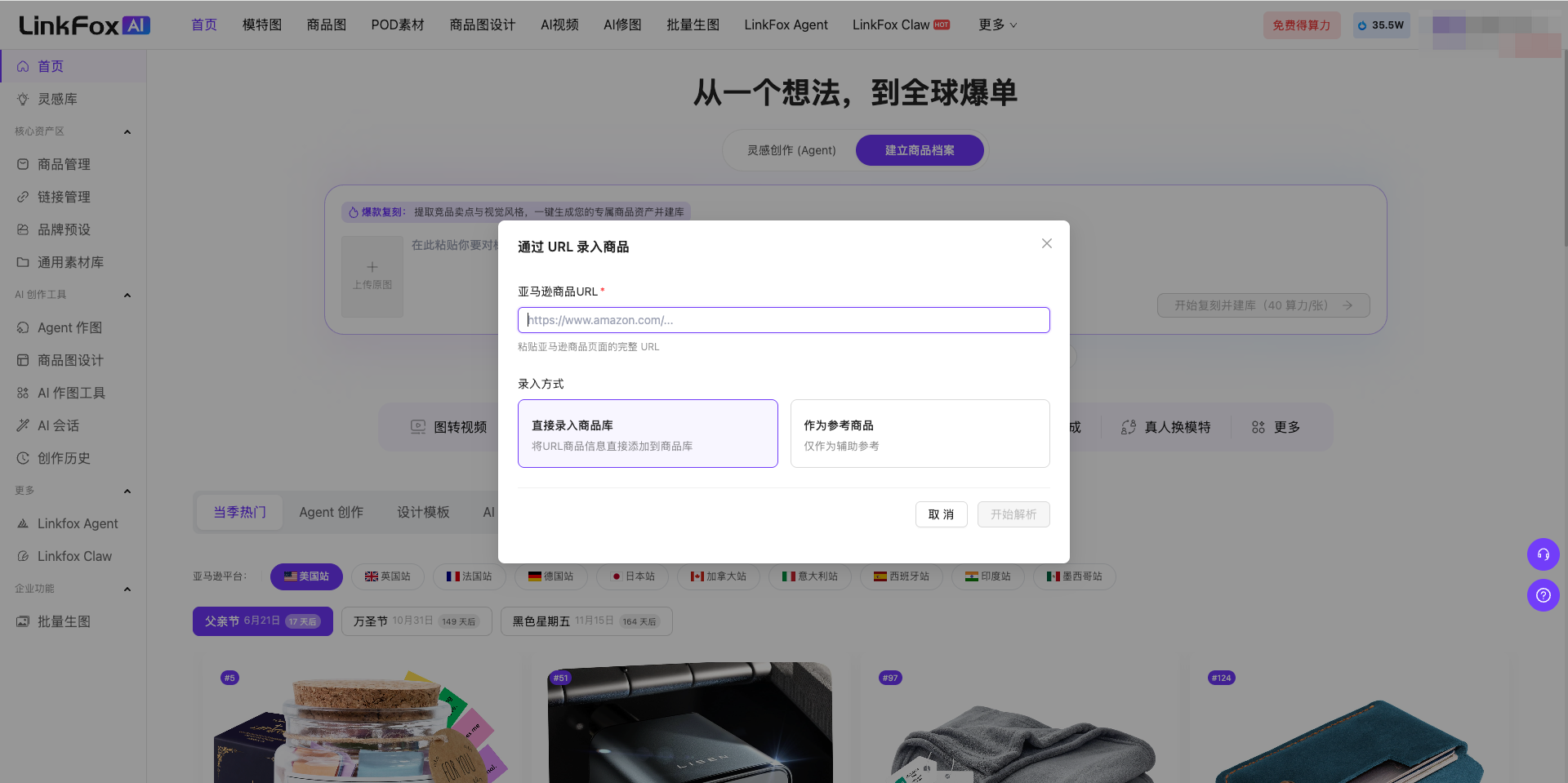Click the 品牌预设 sidebar icon
Screen dimensions: 1568x783
click(x=23, y=229)
